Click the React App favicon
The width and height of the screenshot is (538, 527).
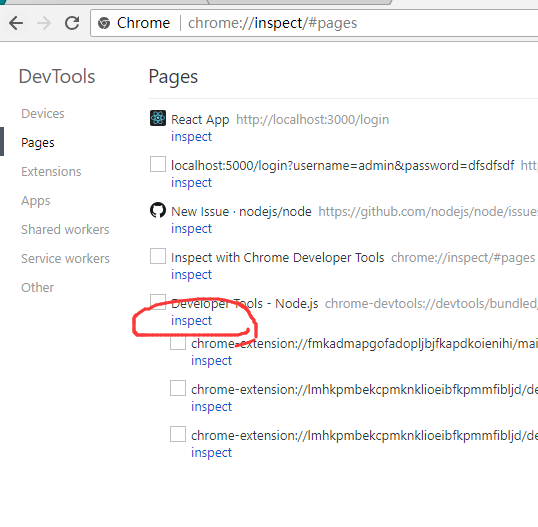tap(158, 118)
